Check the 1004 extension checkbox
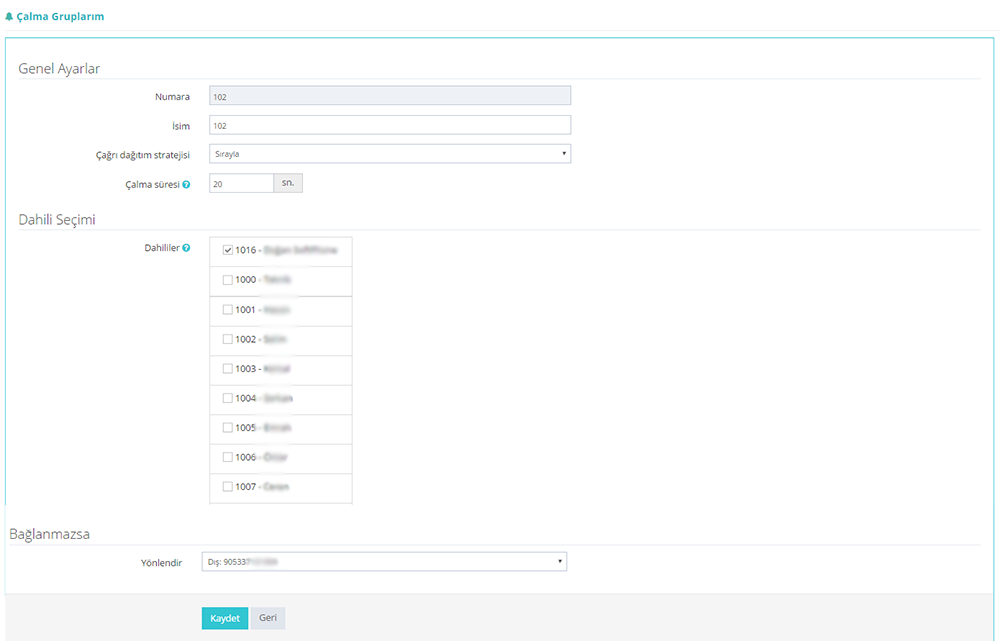This screenshot has height=641, width=1000. 228,398
